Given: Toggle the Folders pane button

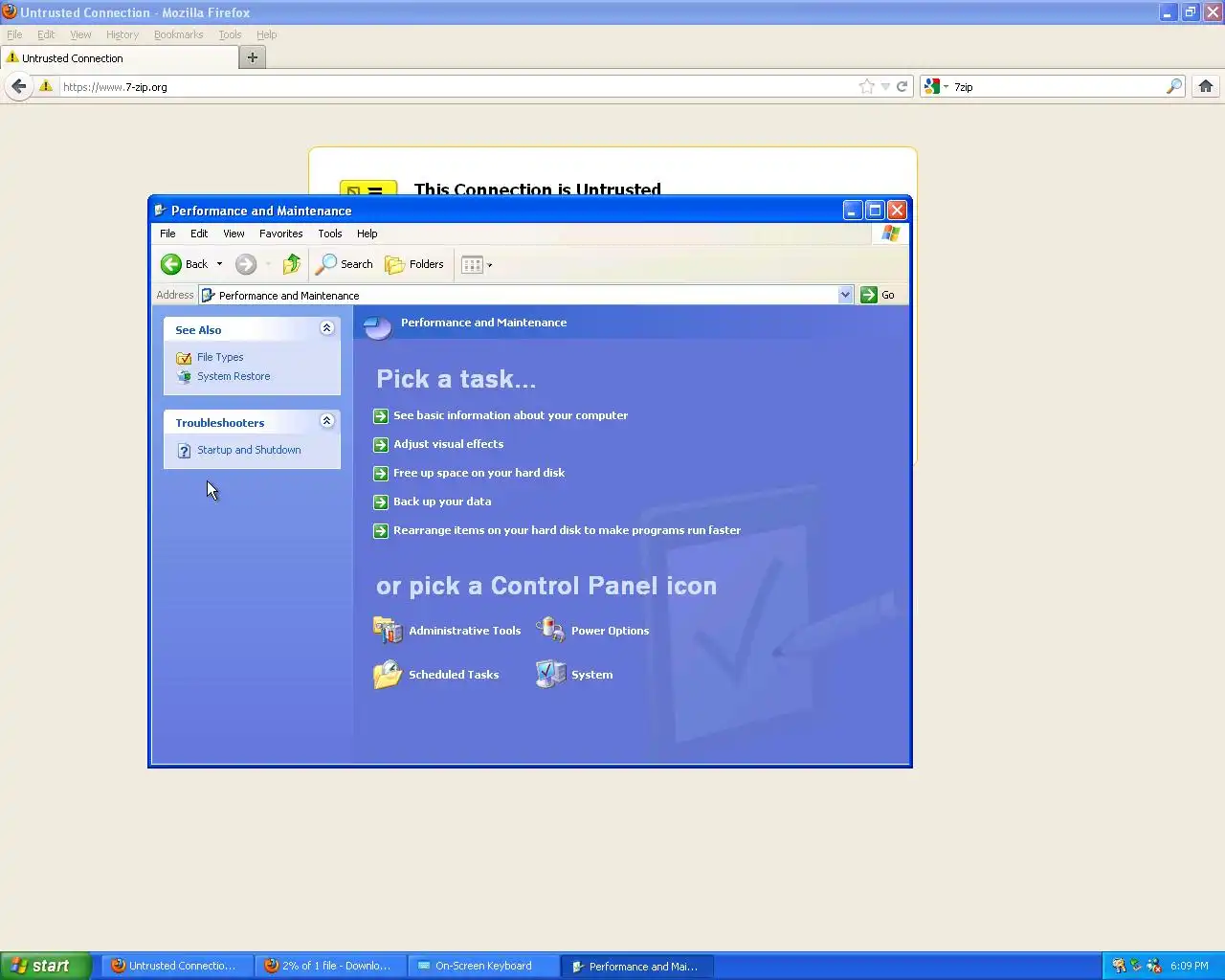Looking at the screenshot, I should 414,264.
